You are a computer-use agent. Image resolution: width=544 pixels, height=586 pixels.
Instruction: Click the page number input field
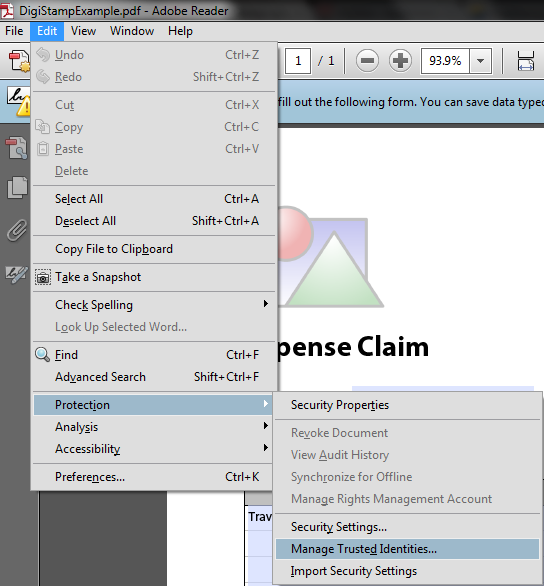click(298, 61)
